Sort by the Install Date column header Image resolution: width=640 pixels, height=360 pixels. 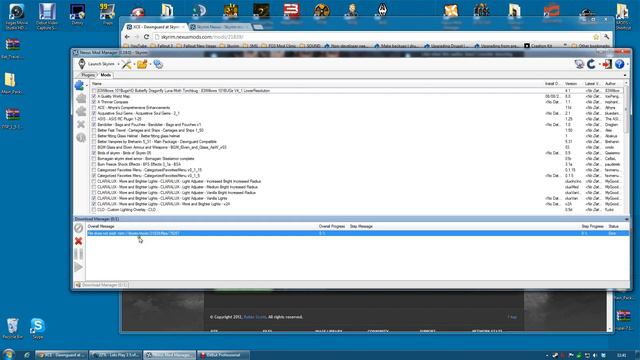553,84
